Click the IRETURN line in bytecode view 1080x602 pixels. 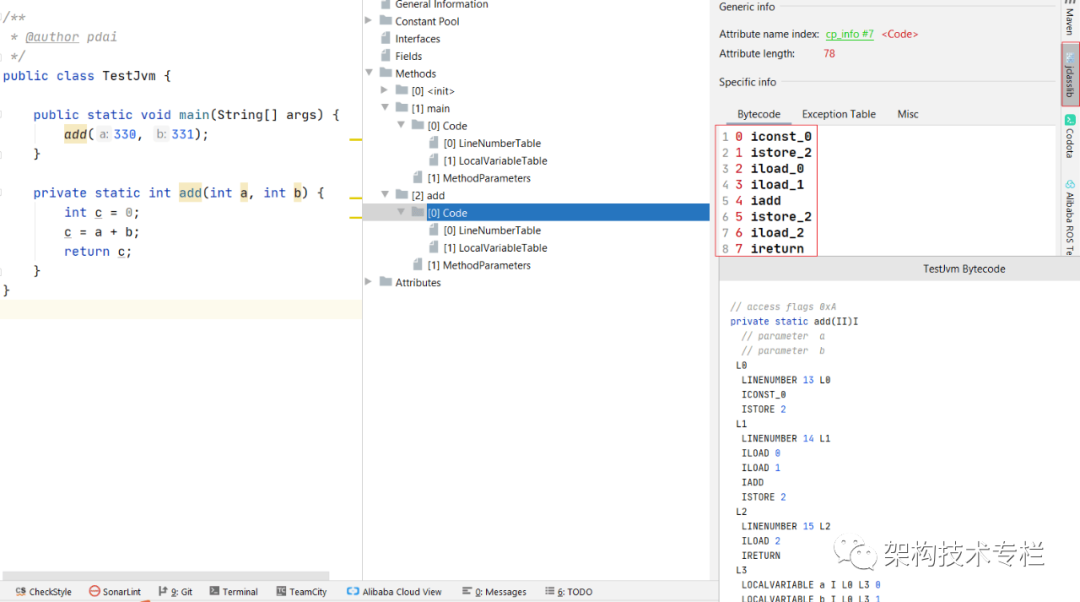click(760, 555)
